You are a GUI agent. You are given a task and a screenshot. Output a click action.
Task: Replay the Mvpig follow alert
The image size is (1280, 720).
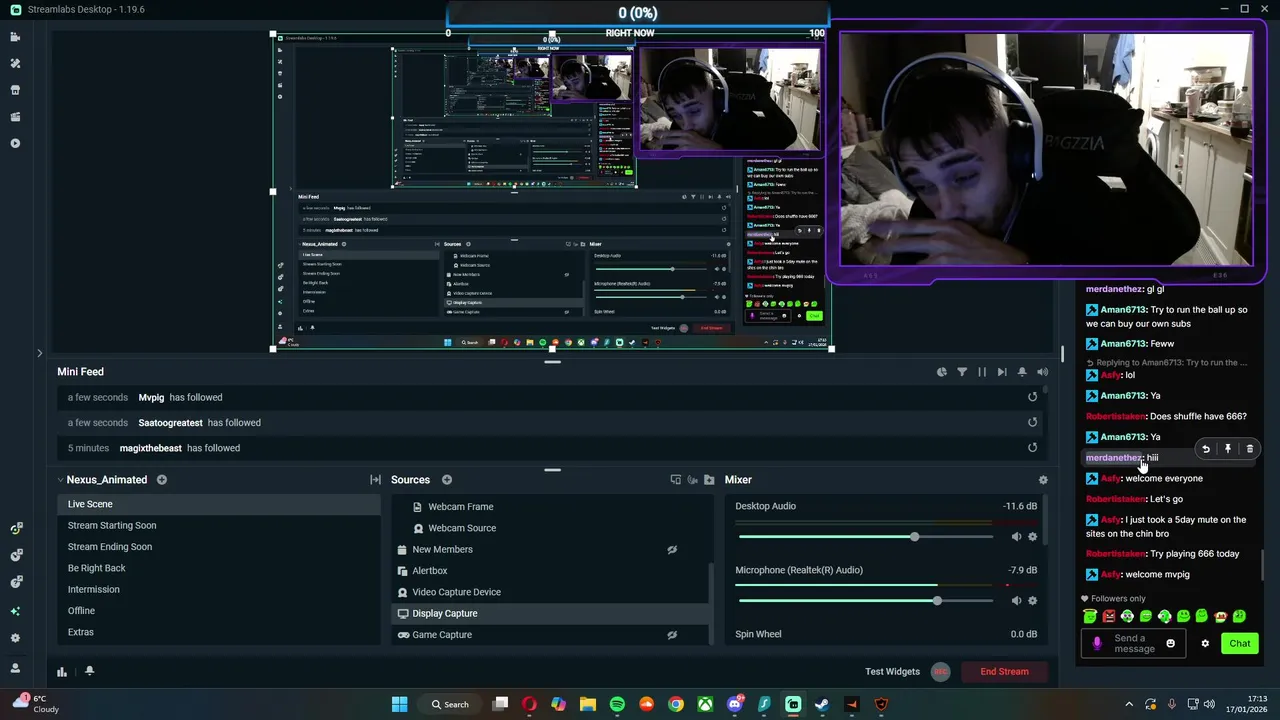point(1032,397)
